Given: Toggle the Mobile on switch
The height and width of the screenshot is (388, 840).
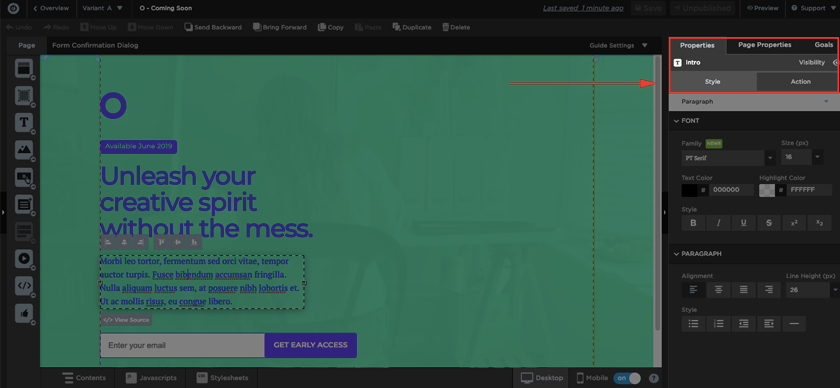Looking at the screenshot, I should [627, 378].
